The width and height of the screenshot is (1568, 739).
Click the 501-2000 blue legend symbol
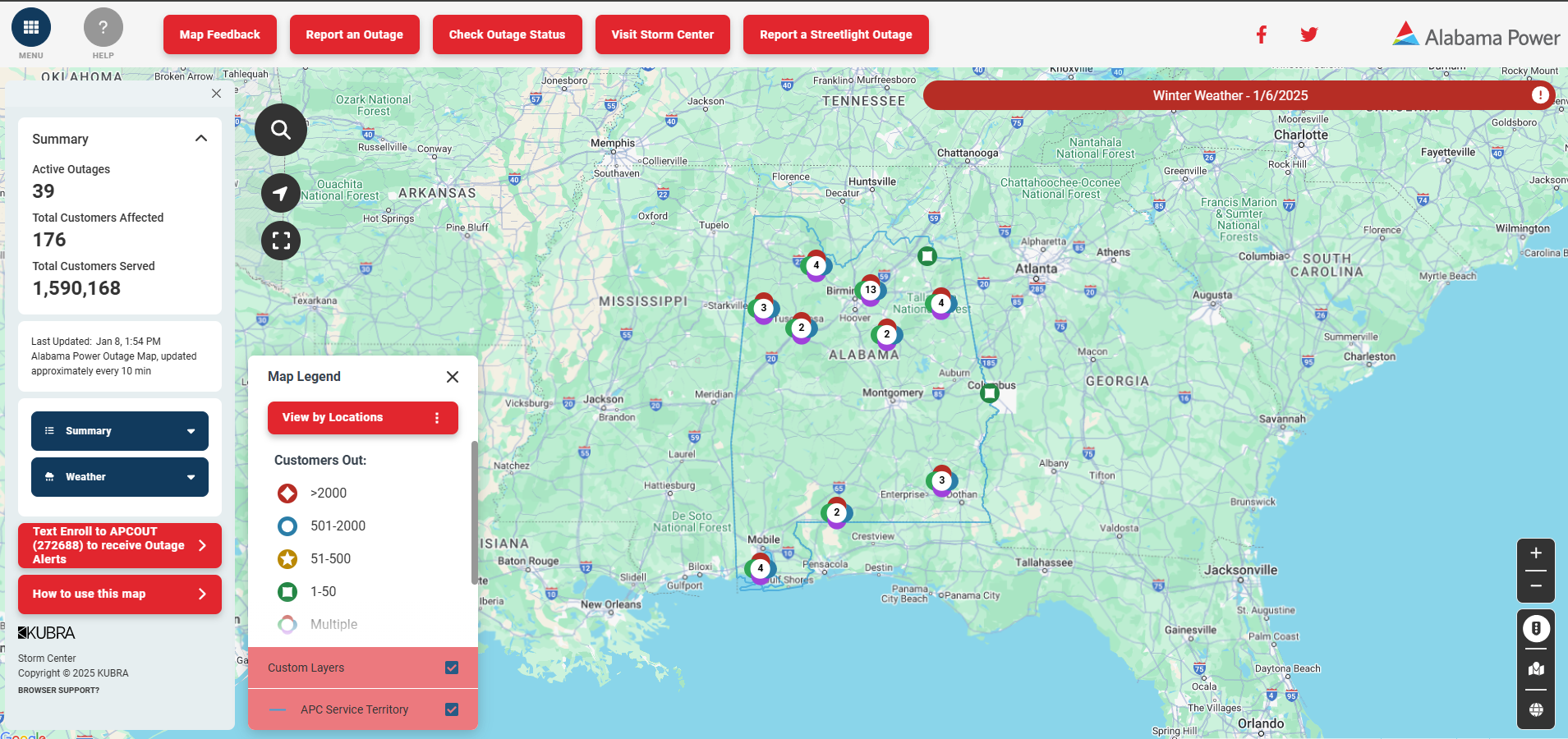[287, 526]
